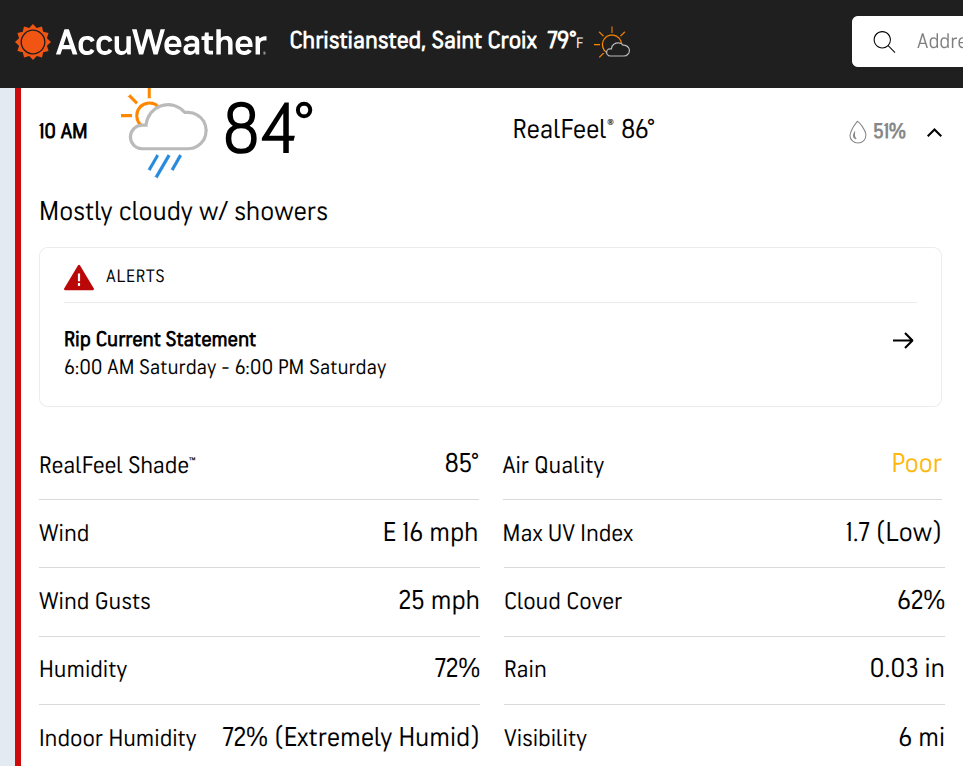Screen dimensions: 963x766
Task: Click Christiansted, Saint Croix location link
Action: point(413,41)
